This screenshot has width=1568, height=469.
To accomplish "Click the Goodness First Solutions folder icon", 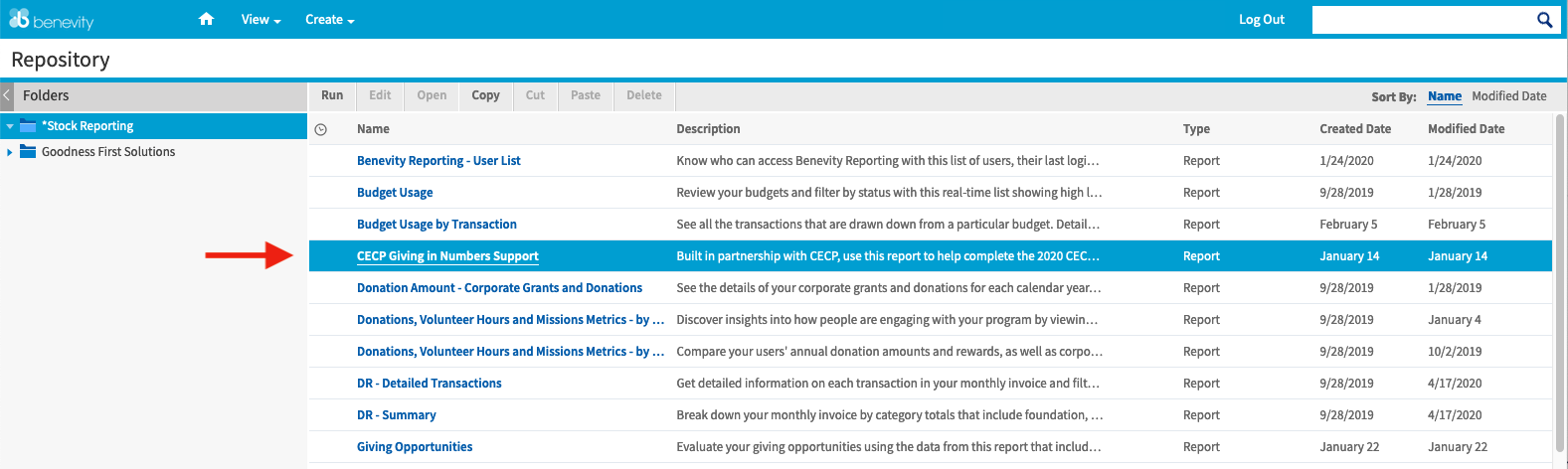I will click(28, 152).
